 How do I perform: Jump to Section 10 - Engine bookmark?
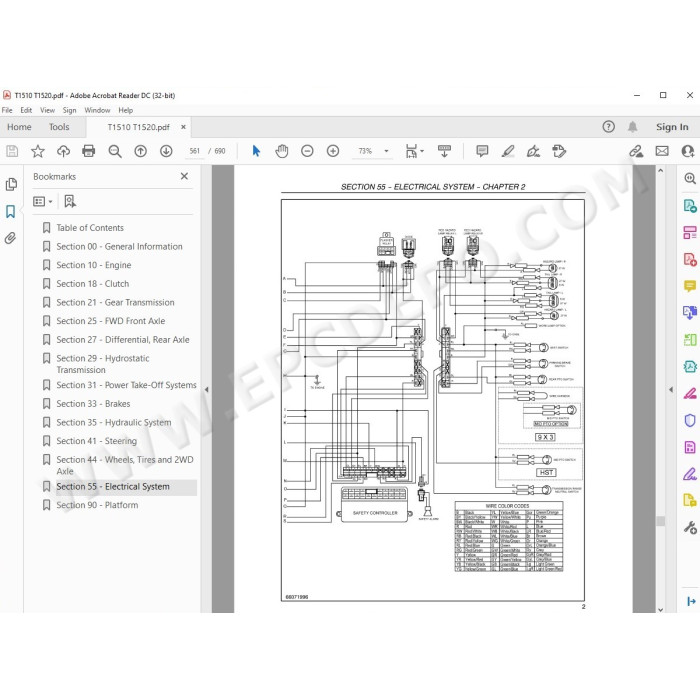click(x=93, y=265)
